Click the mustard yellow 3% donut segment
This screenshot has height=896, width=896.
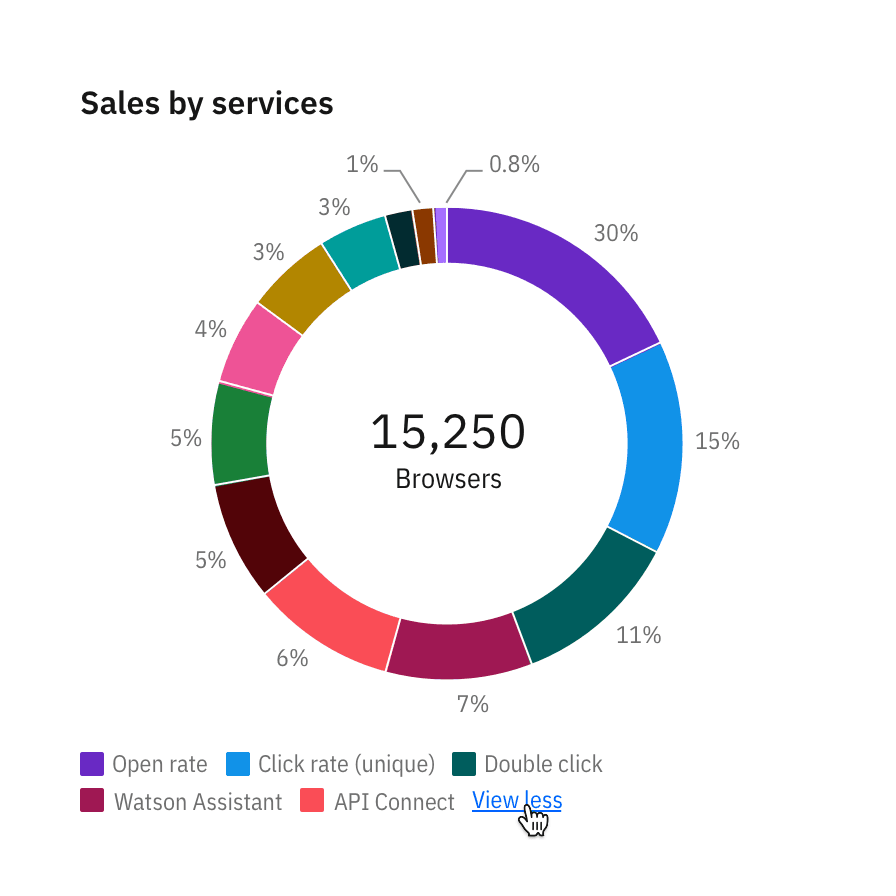point(303,289)
